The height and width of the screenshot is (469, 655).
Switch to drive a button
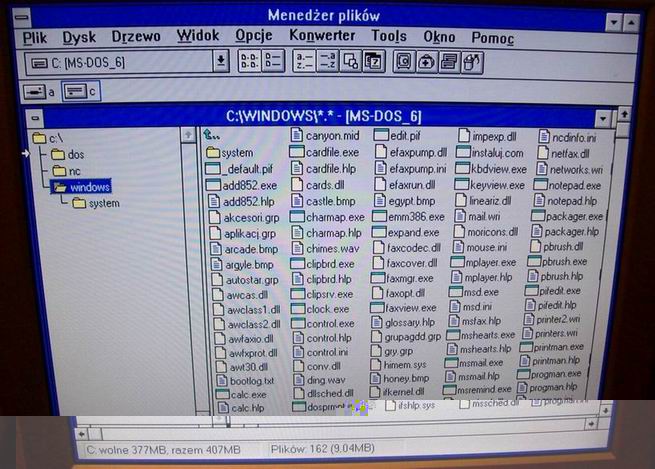[x=38, y=91]
